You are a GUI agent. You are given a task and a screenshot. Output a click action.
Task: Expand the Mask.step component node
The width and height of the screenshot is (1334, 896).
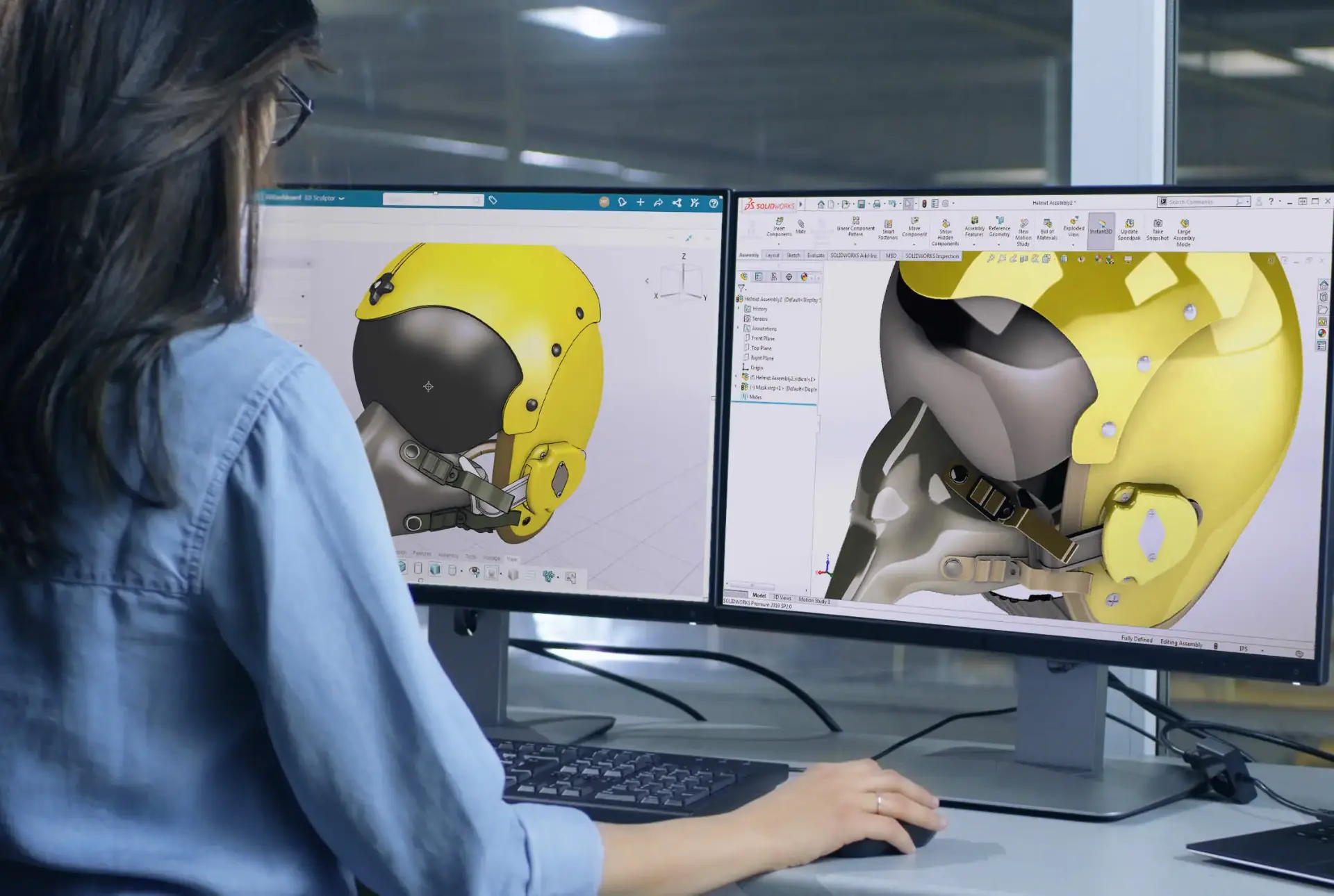click(x=736, y=385)
